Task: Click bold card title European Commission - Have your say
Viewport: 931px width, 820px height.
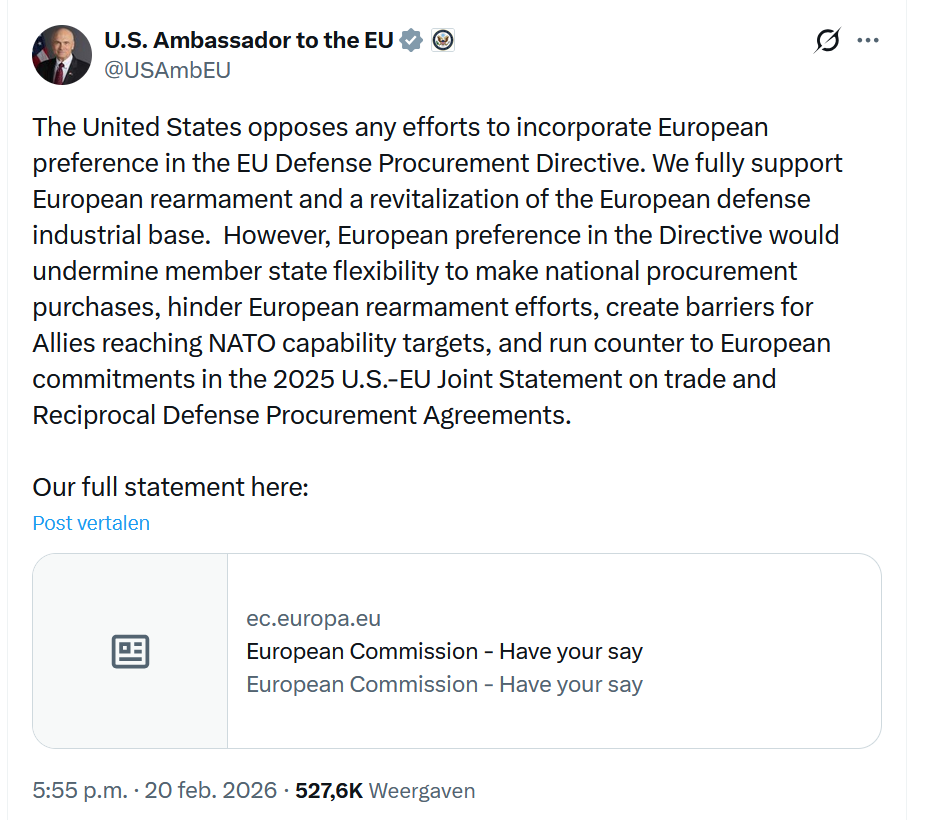Action: tap(444, 652)
